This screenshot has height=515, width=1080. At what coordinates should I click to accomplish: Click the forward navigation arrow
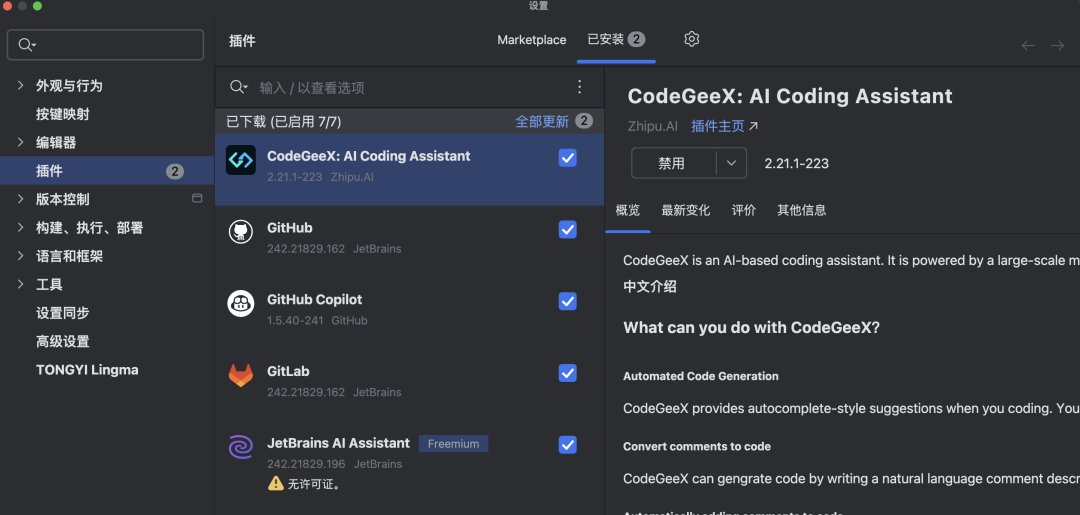point(1057,45)
